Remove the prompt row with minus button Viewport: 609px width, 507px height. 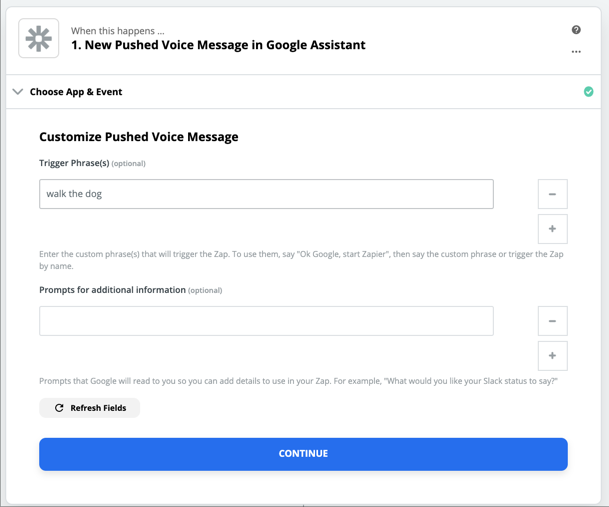pos(552,321)
